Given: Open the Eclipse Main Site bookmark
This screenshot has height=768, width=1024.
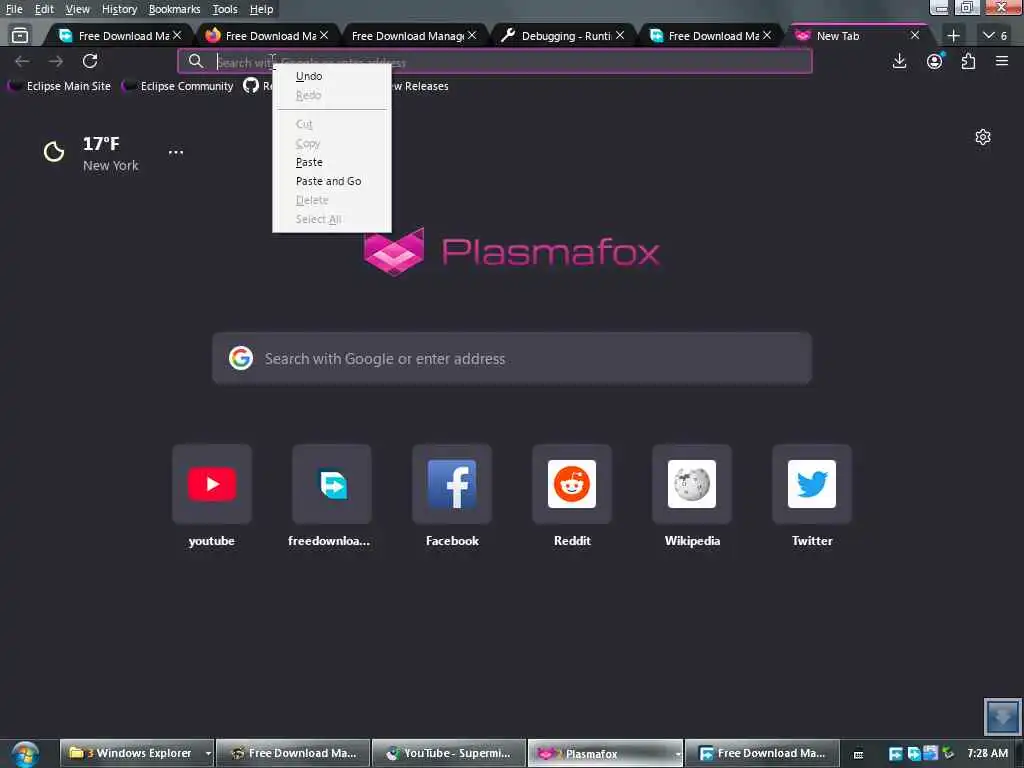Looking at the screenshot, I should point(59,86).
